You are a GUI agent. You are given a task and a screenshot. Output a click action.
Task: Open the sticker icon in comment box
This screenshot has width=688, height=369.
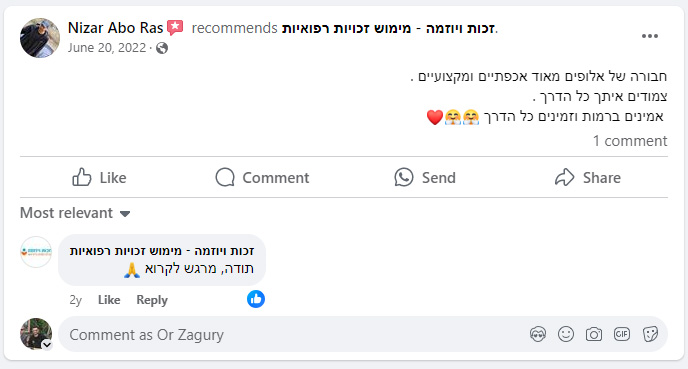[x=650, y=334]
